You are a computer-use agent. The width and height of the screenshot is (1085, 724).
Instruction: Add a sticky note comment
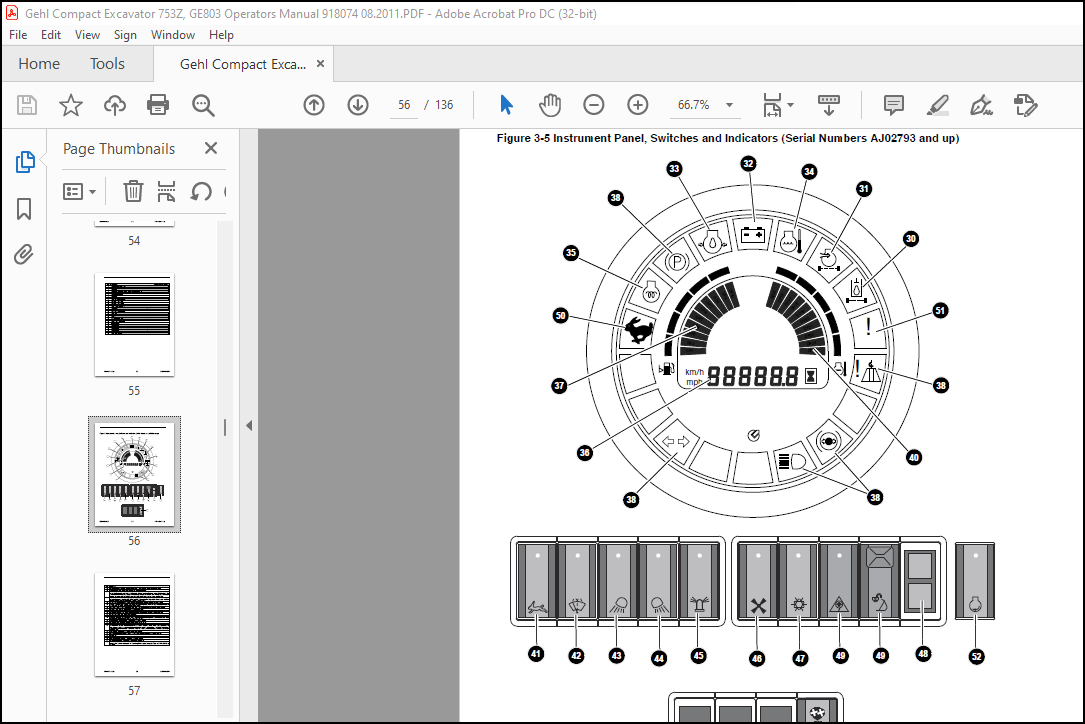pyautogui.click(x=893, y=105)
